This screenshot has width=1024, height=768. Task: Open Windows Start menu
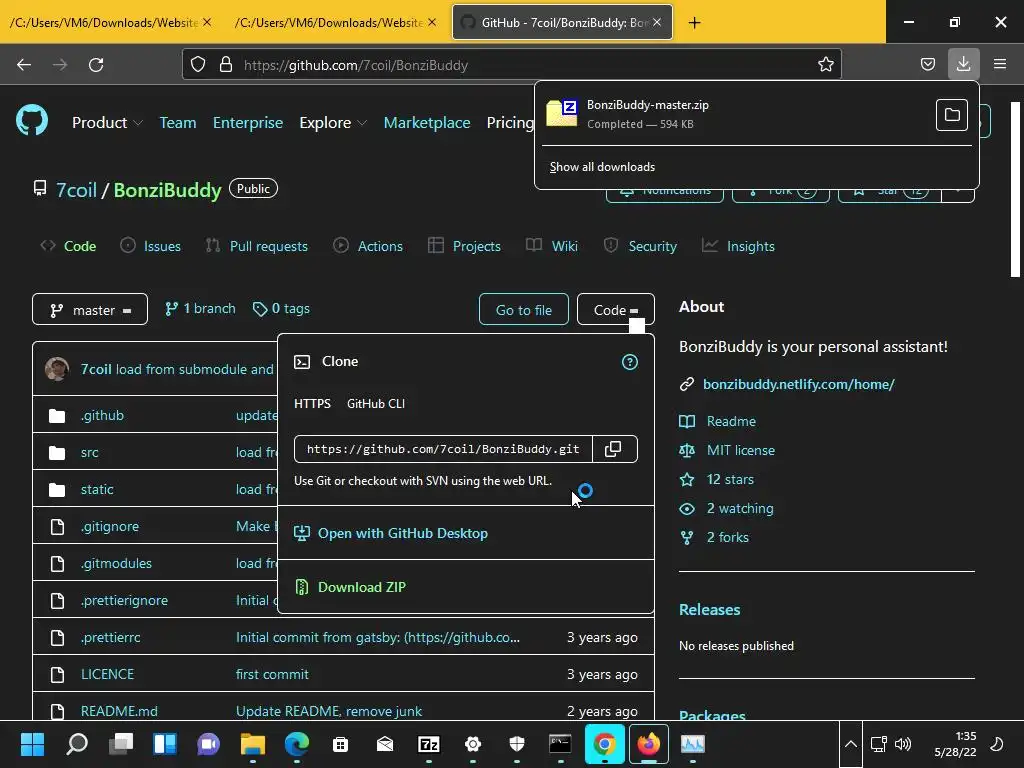(x=32, y=744)
